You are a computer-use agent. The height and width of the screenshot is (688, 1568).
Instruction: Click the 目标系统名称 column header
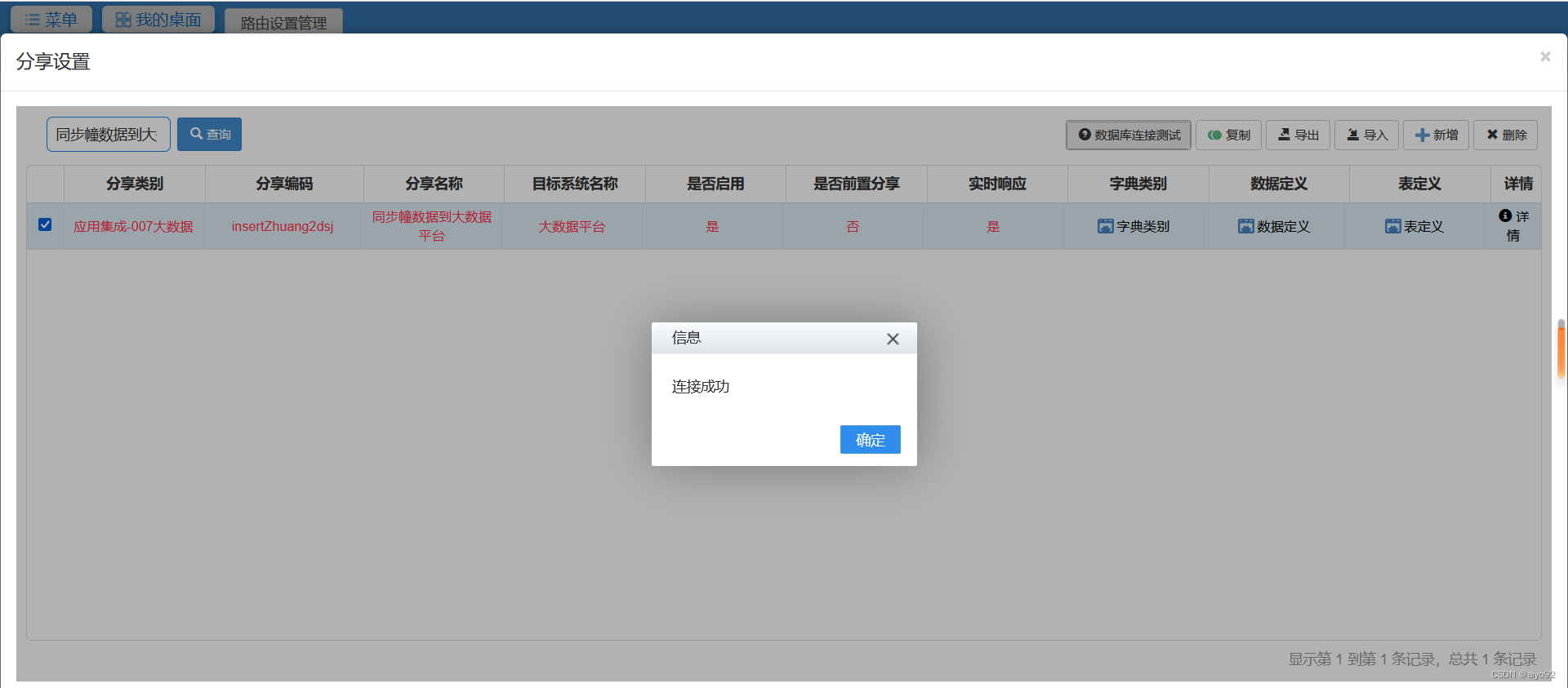point(575,184)
